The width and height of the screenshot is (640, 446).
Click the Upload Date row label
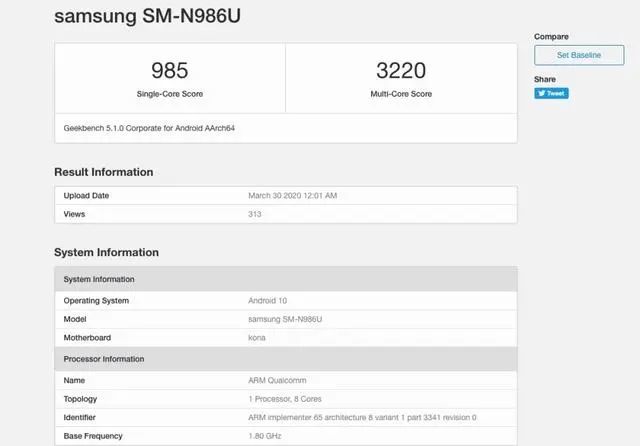[x=86, y=195]
